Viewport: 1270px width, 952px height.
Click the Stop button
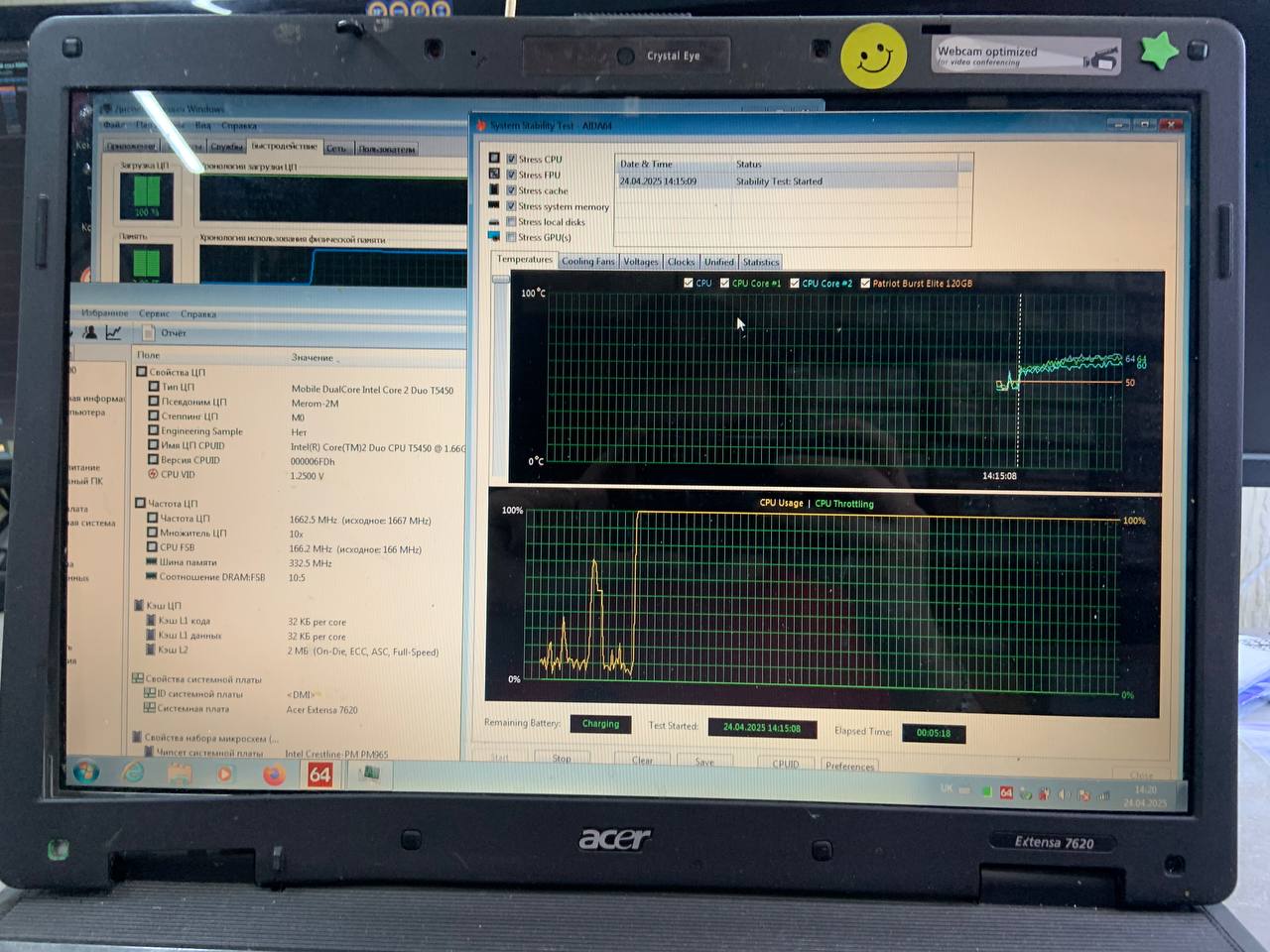(562, 760)
